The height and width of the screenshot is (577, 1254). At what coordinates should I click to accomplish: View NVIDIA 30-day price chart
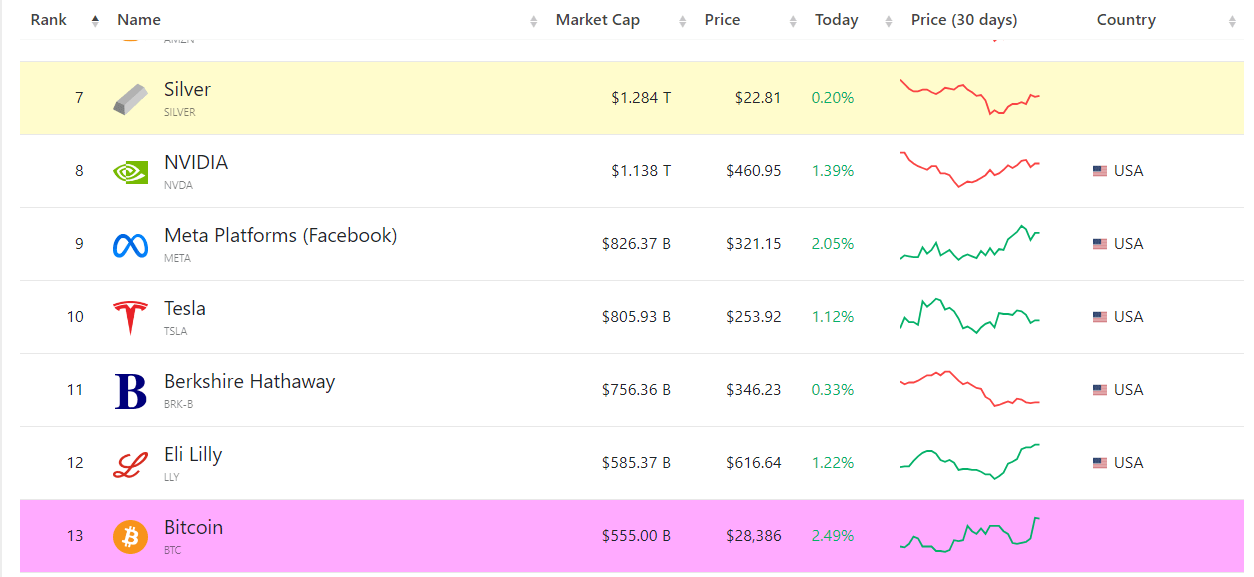pos(970,169)
